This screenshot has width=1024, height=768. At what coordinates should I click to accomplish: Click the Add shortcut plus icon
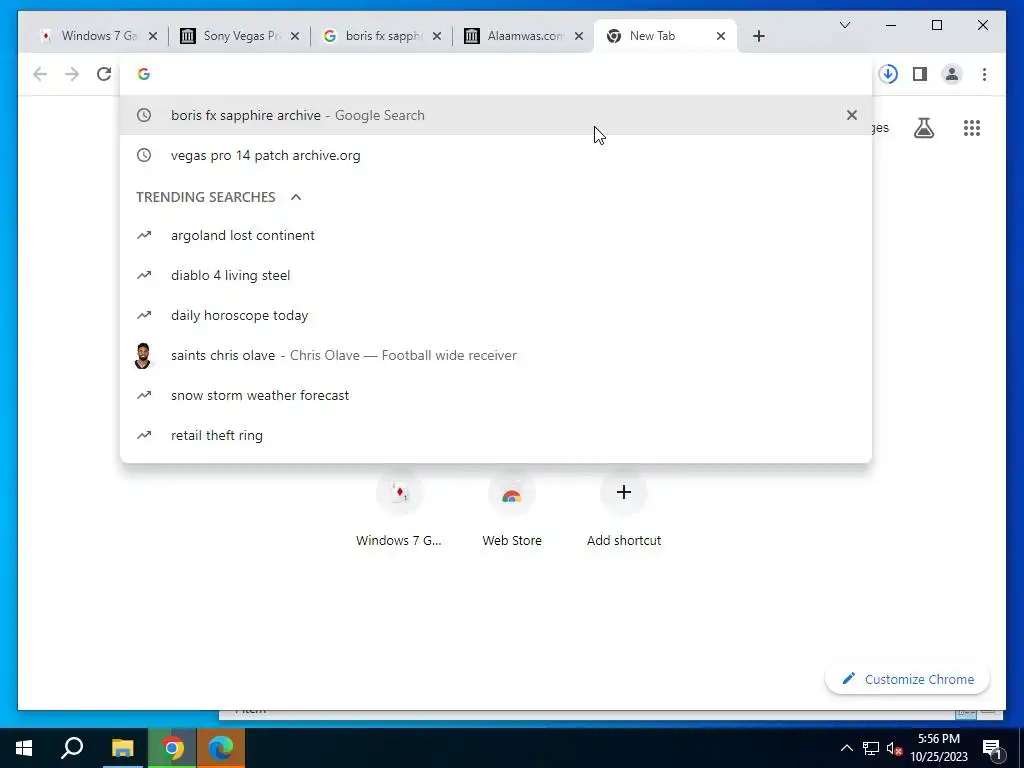[x=624, y=492]
